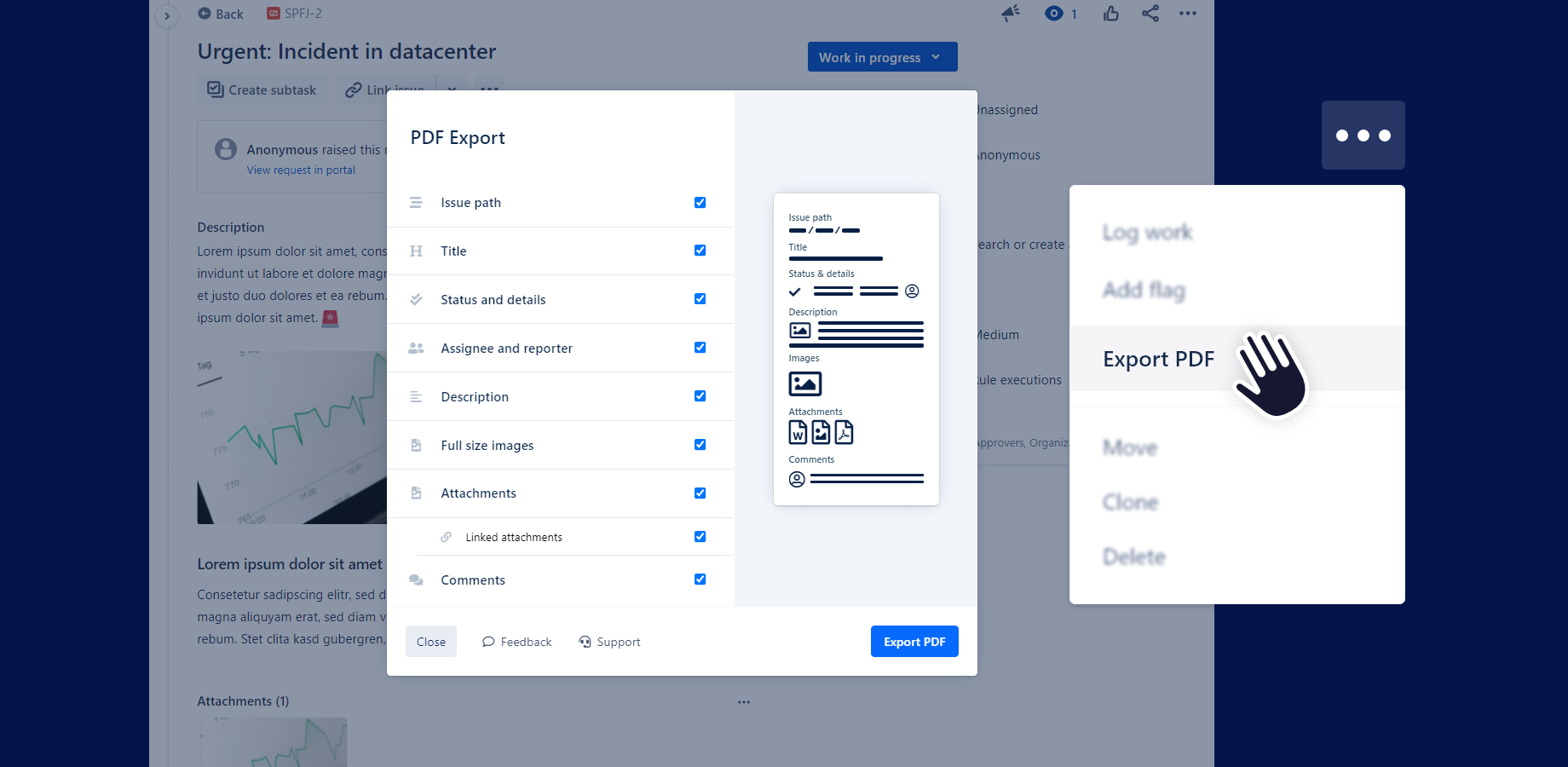Open the Attachments section three-dot menu
Viewport: 1568px width, 767px height.
click(744, 702)
